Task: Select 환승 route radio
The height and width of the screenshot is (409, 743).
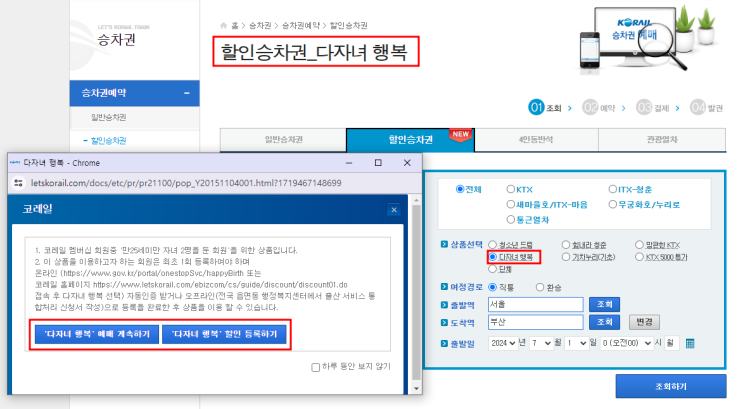Action: point(540,287)
